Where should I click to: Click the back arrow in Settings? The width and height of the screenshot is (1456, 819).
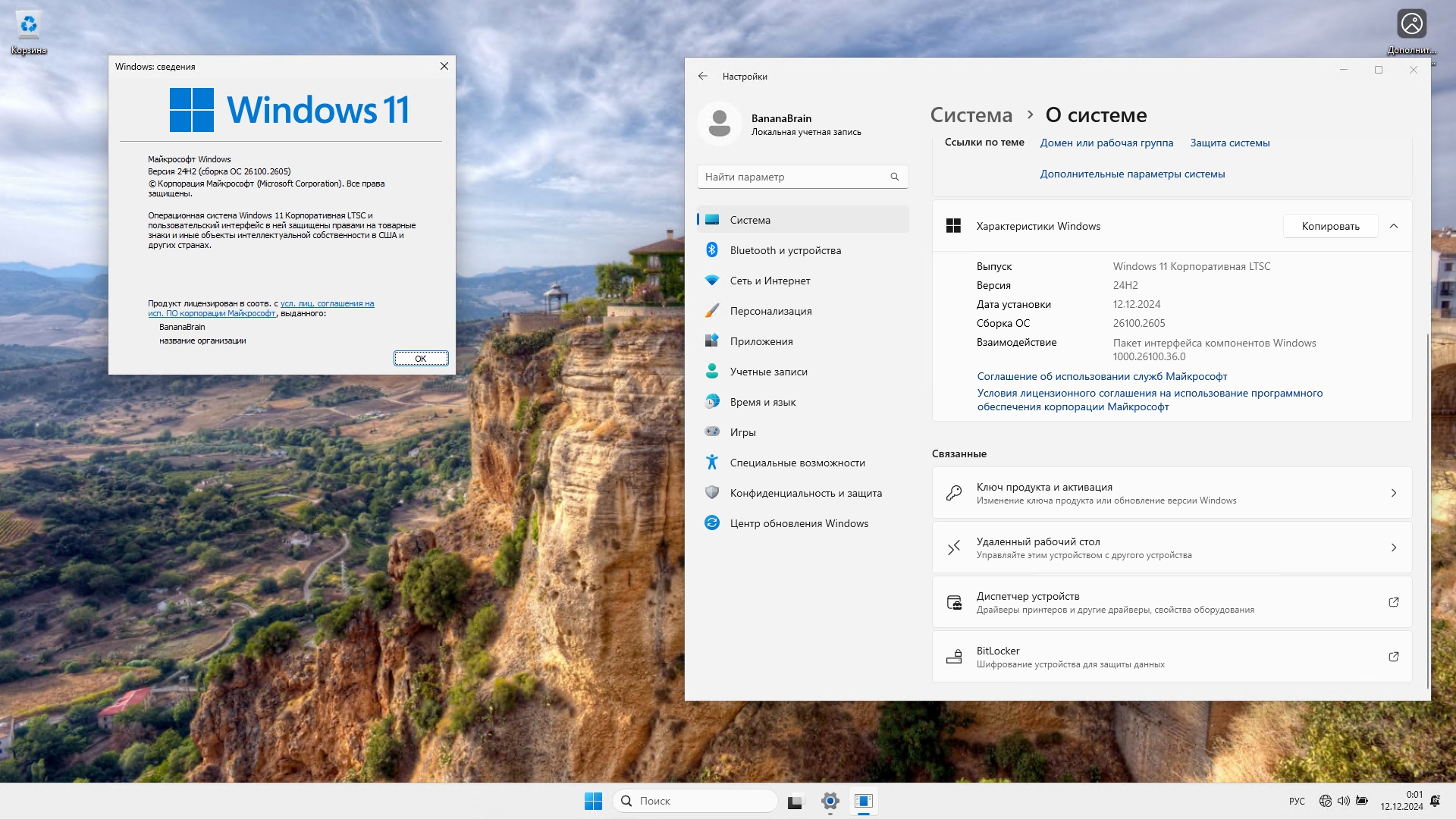pyautogui.click(x=702, y=76)
